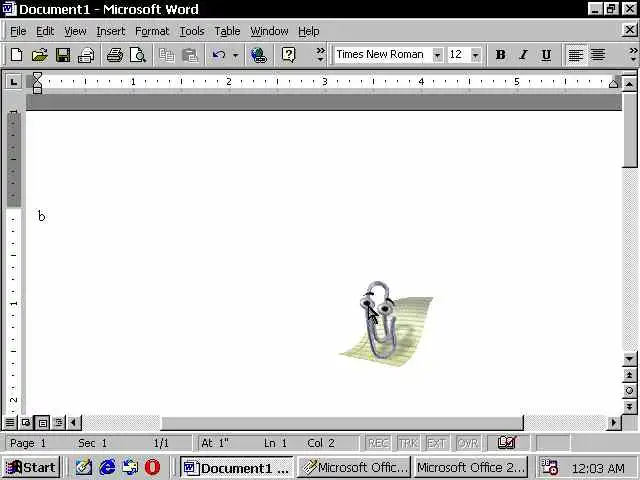Create a new blank document
This screenshot has height=480, width=640.
[16, 55]
